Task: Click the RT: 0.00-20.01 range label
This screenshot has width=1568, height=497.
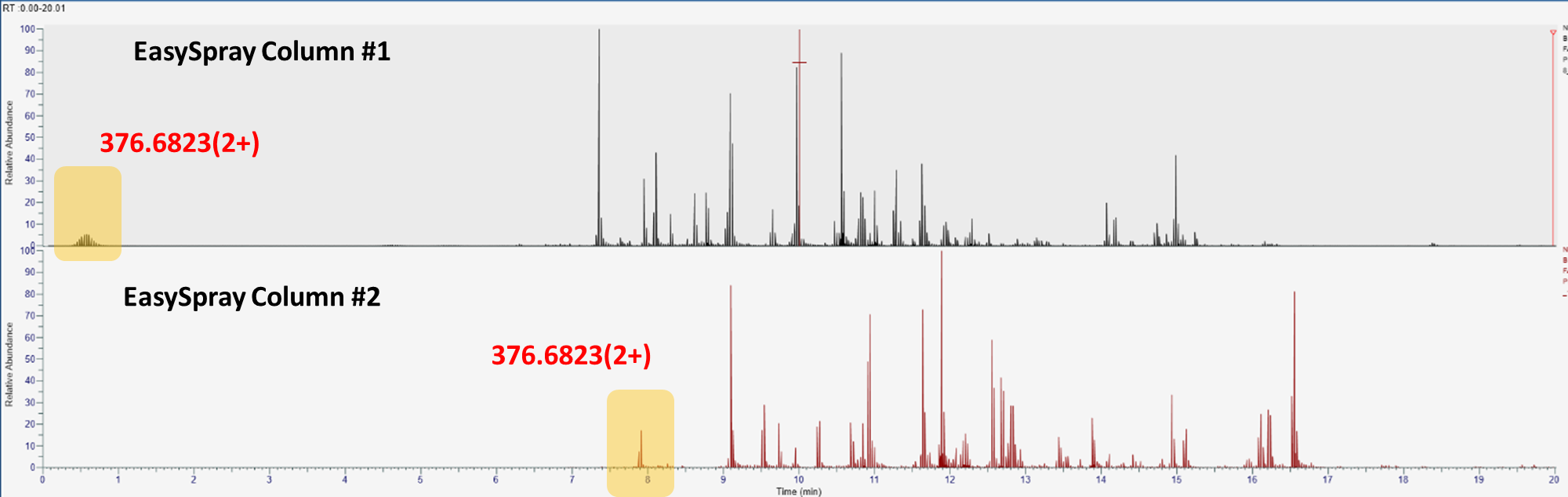Action: 34,8
